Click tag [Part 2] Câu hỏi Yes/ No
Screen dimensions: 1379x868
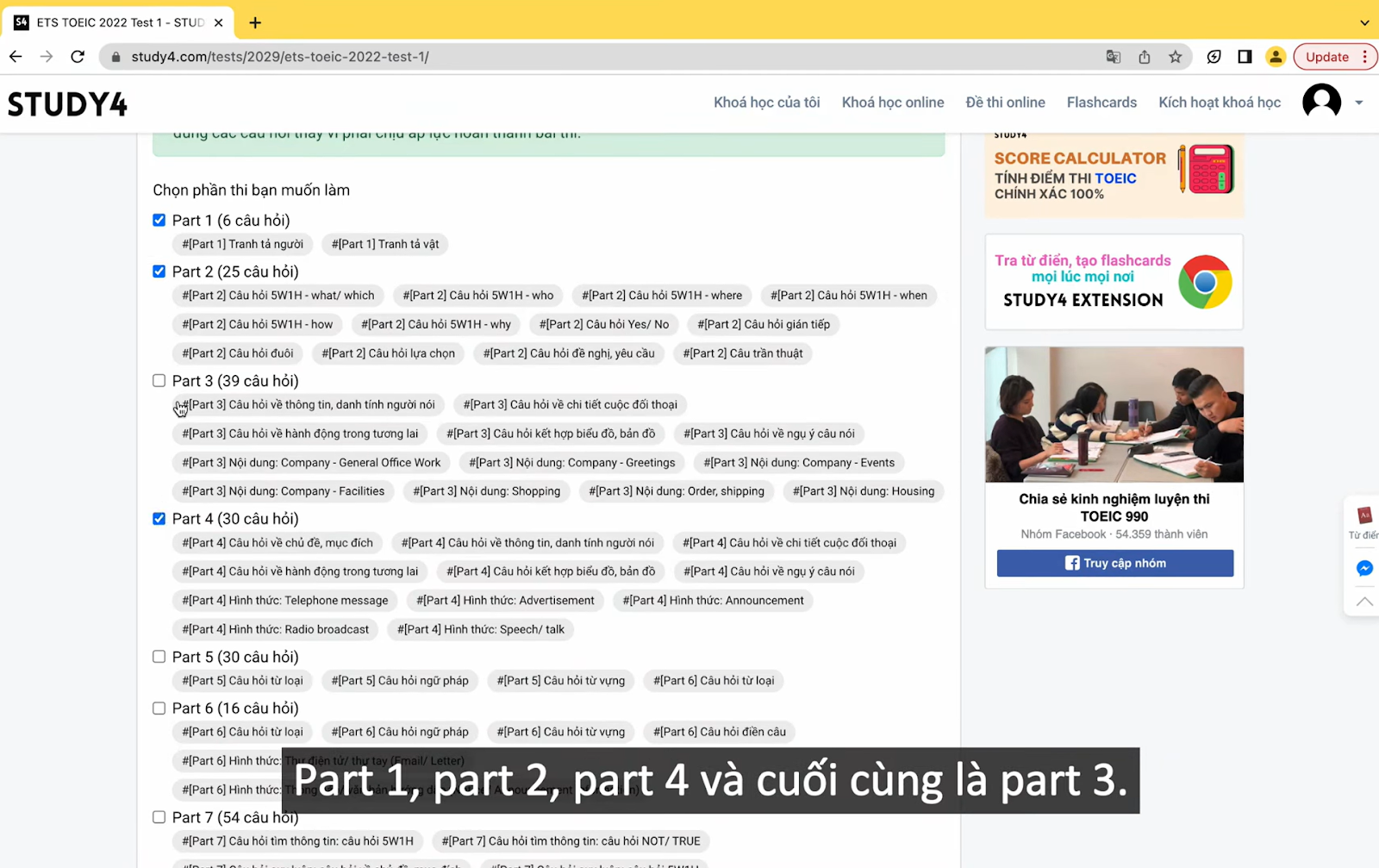pos(604,325)
